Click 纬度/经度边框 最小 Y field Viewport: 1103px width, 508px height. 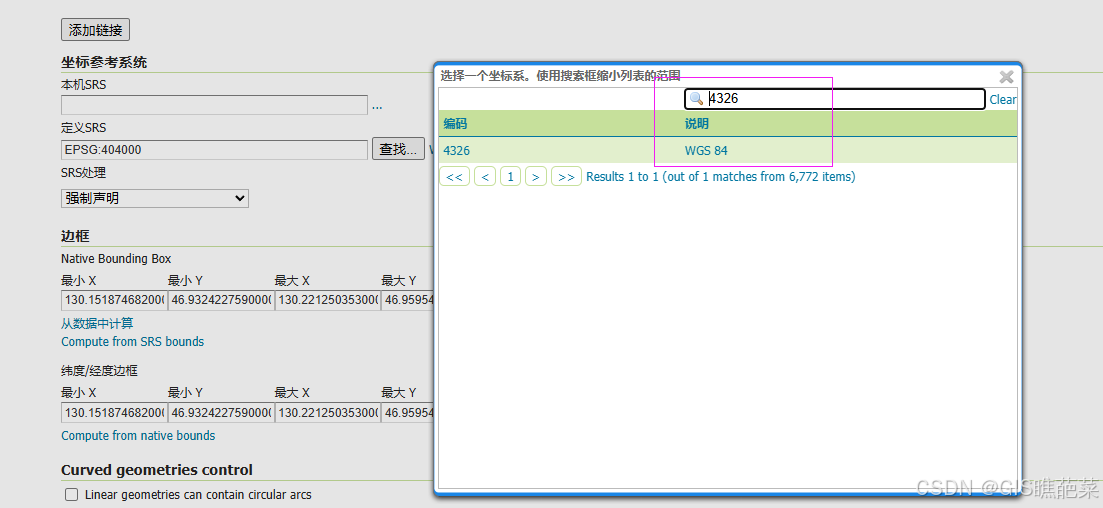[221, 412]
